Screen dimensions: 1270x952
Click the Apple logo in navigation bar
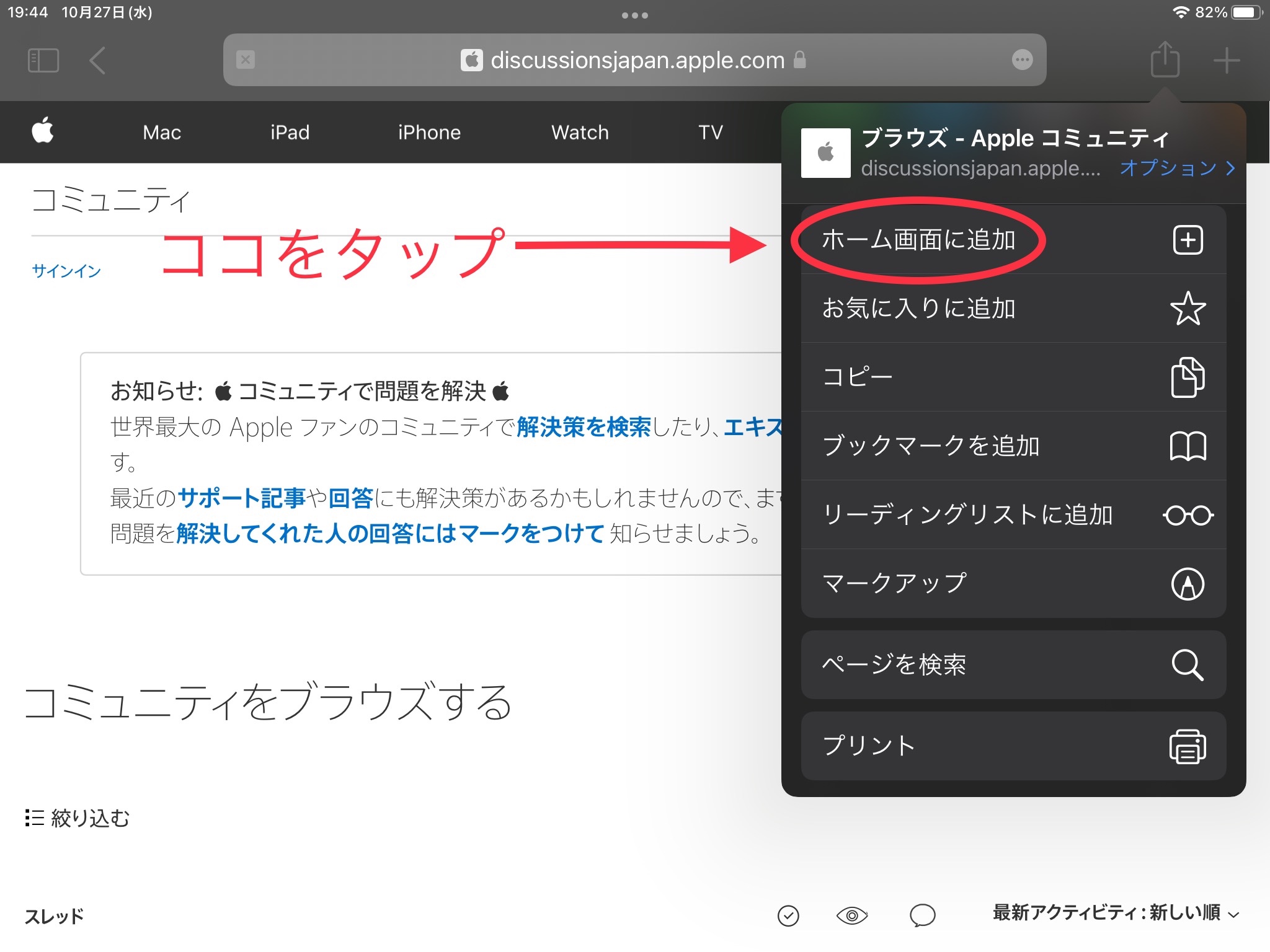click(x=43, y=131)
